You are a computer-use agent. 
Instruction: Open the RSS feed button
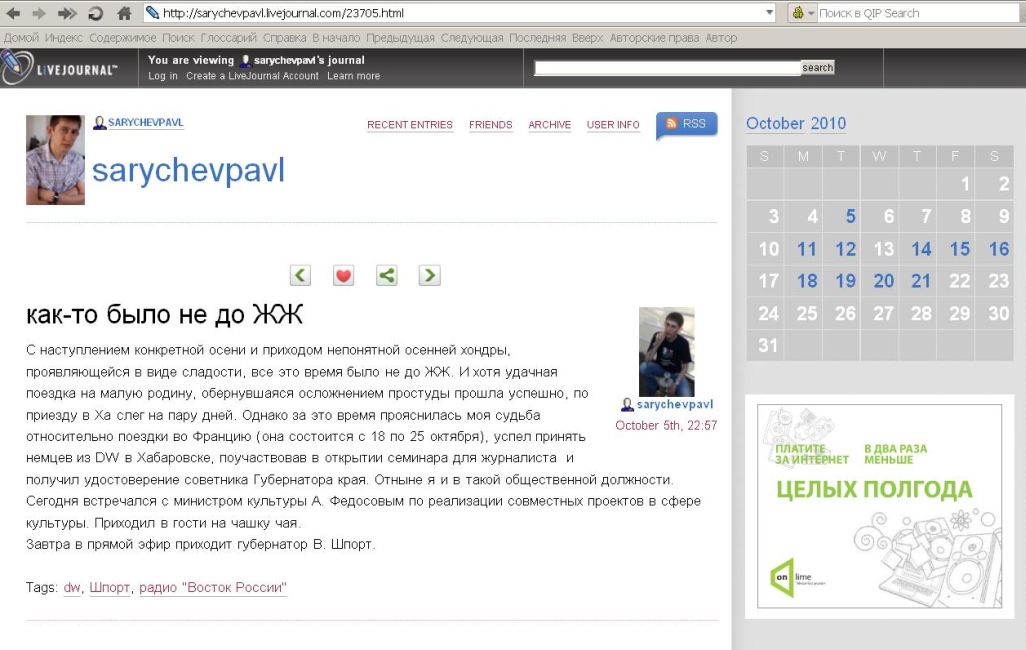pyautogui.click(x=687, y=124)
